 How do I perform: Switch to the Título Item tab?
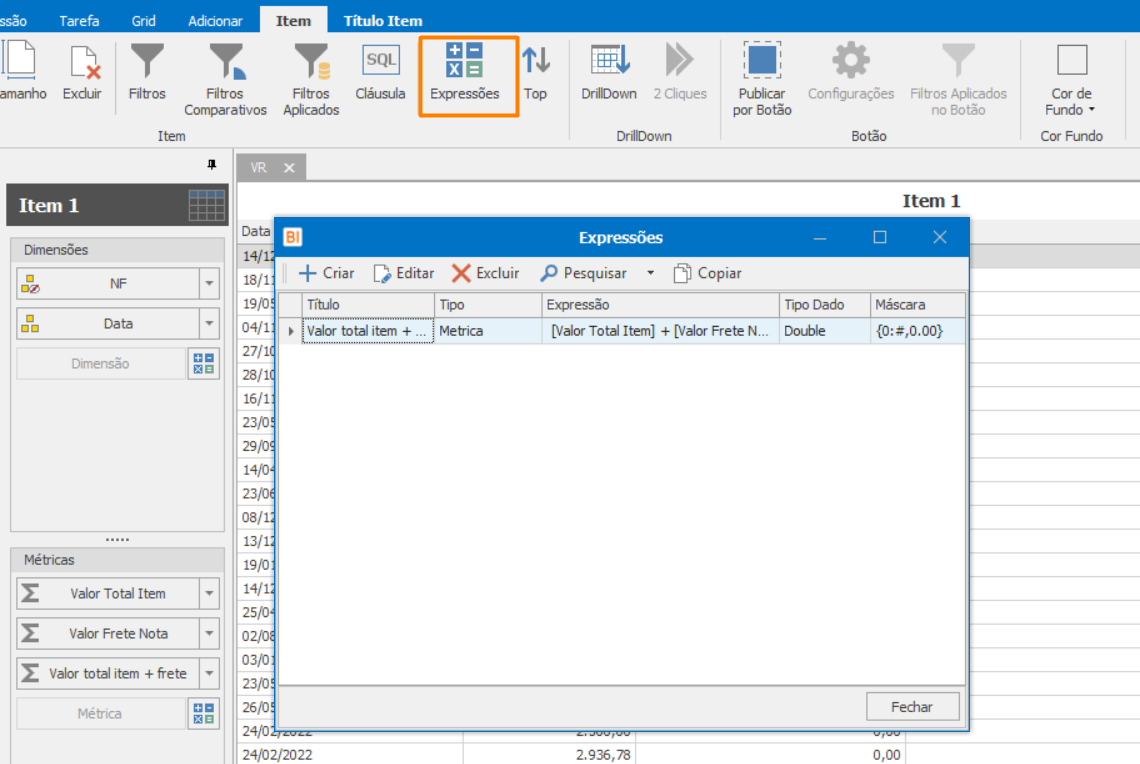click(382, 20)
